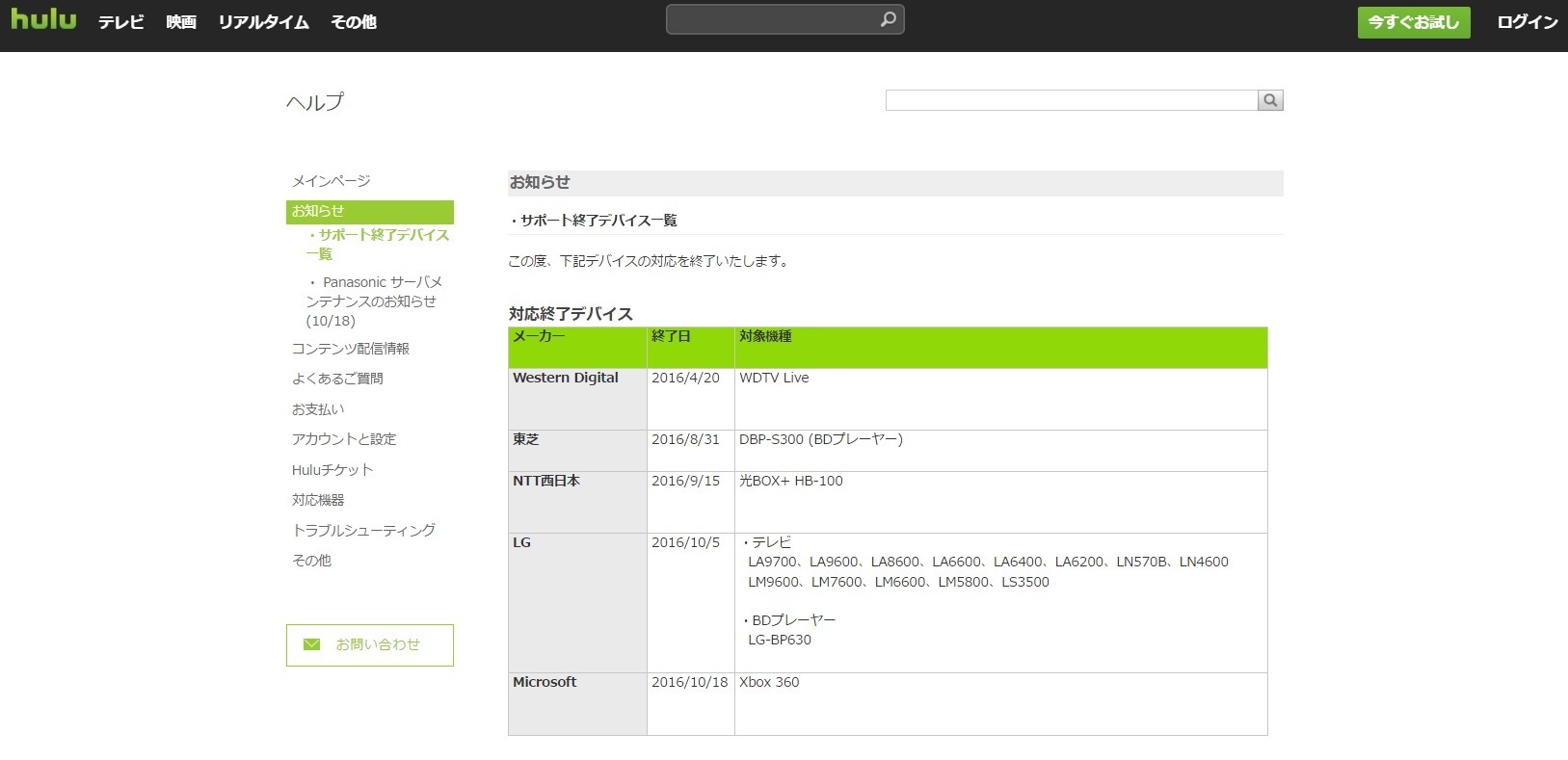Screen dimensions: 1568x760
Task: Click the 2016/4/20 date cell
Action: pyautogui.click(x=691, y=399)
